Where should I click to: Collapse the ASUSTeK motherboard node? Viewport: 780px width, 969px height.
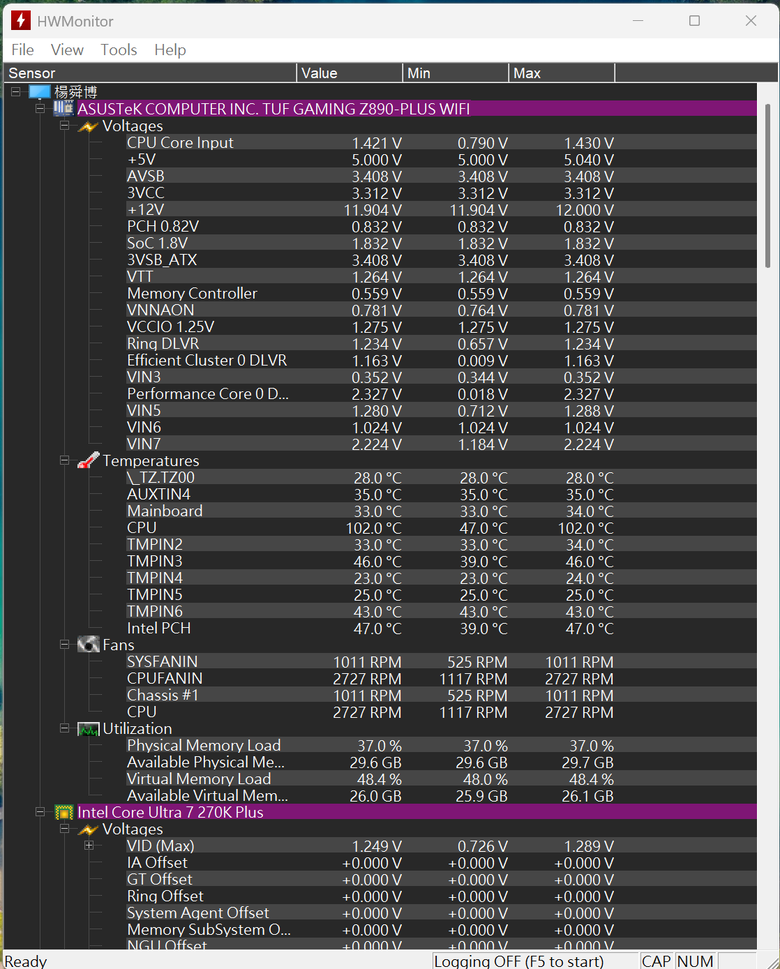40,109
